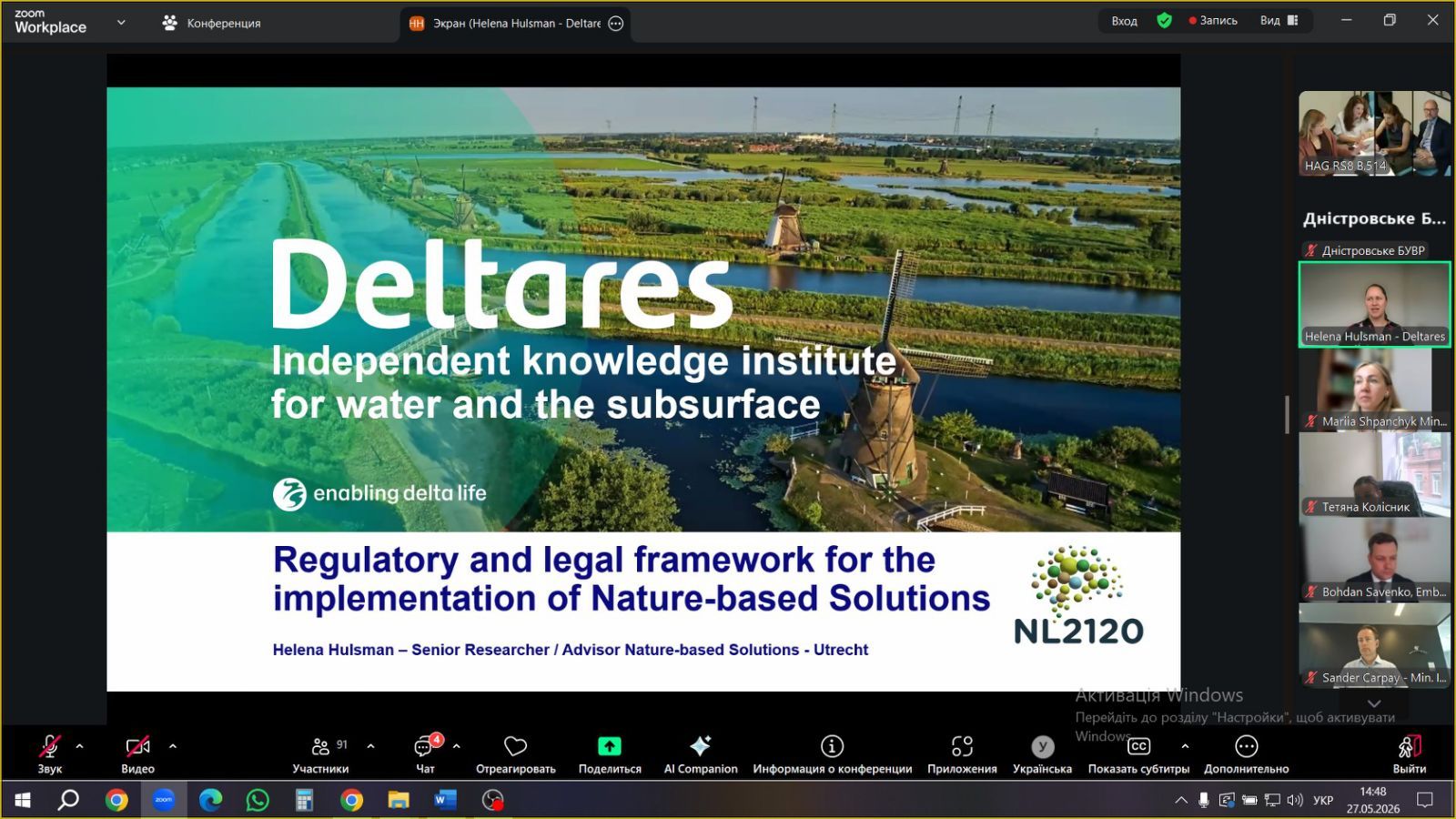This screenshot has width=1456, height=819.
Task: Click the Вид view layout button
Action: click(x=1279, y=20)
